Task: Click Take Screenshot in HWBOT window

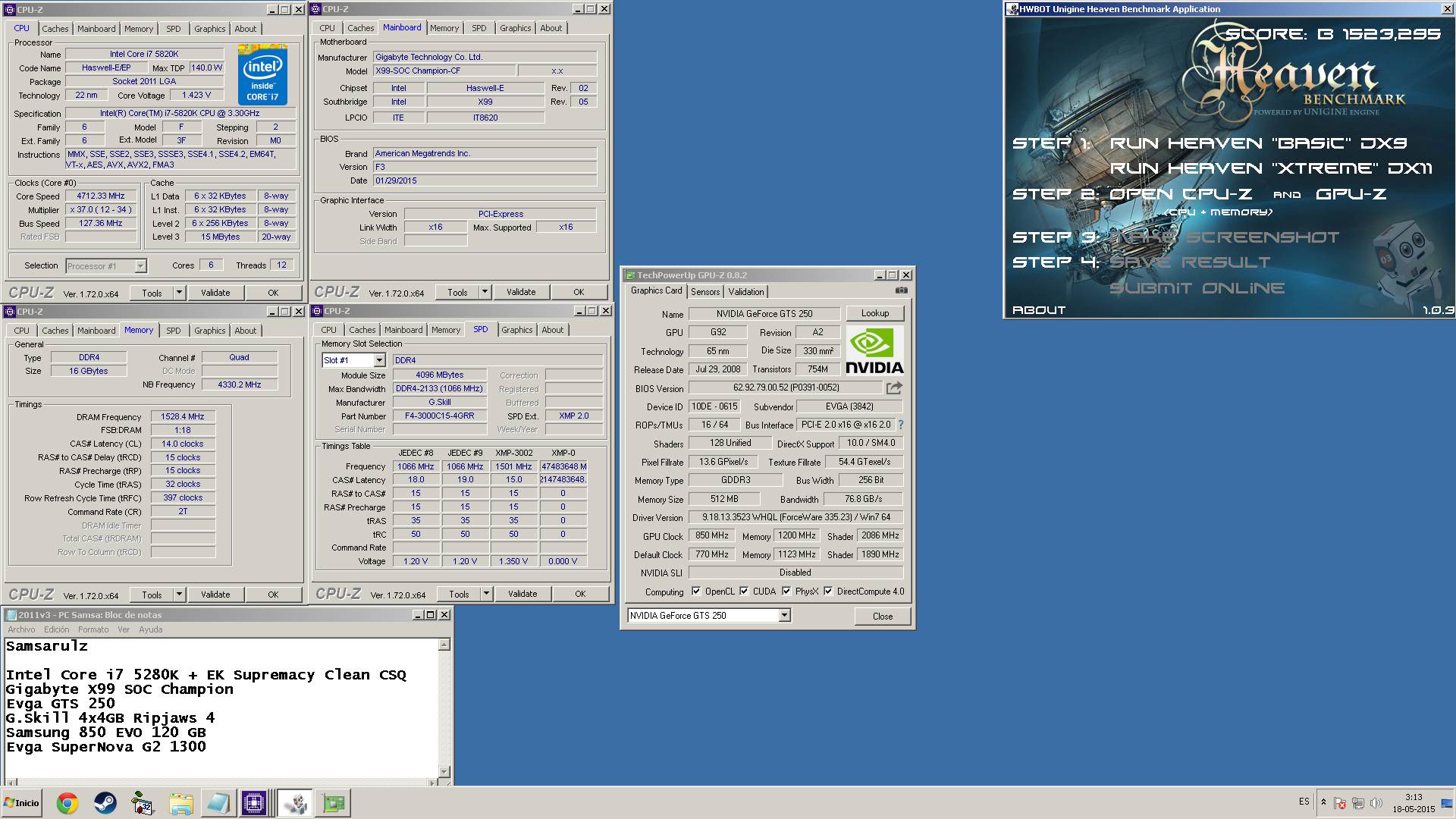Action: pos(1225,237)
